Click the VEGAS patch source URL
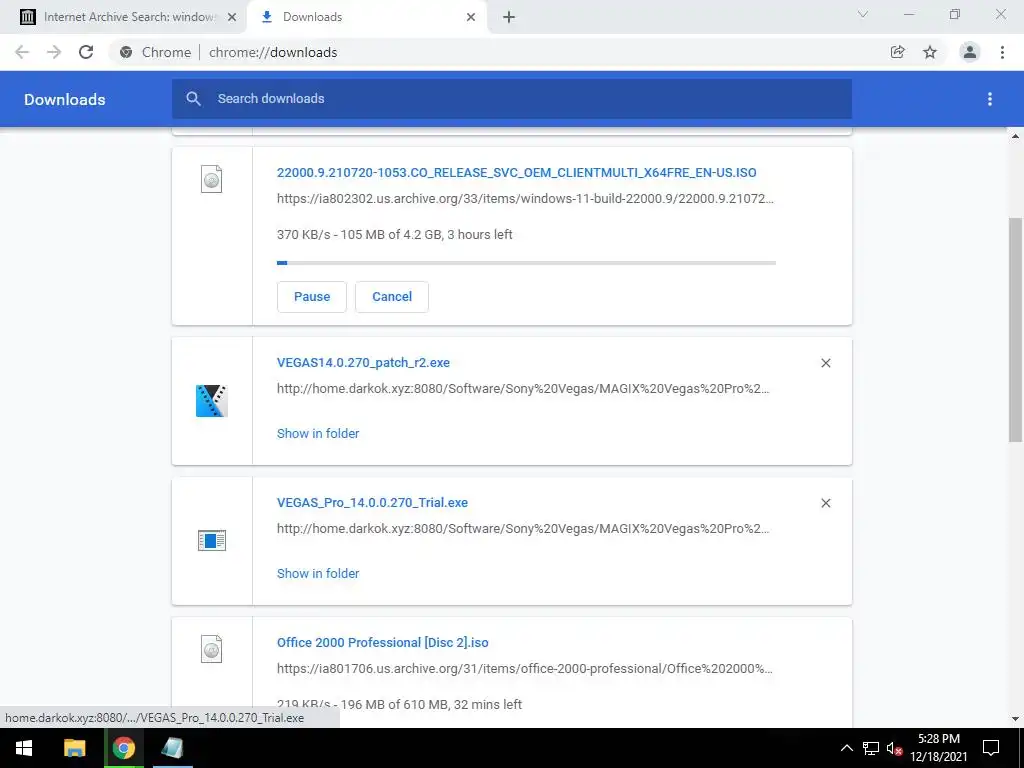1024x768 pixels. tap(523, 389)
